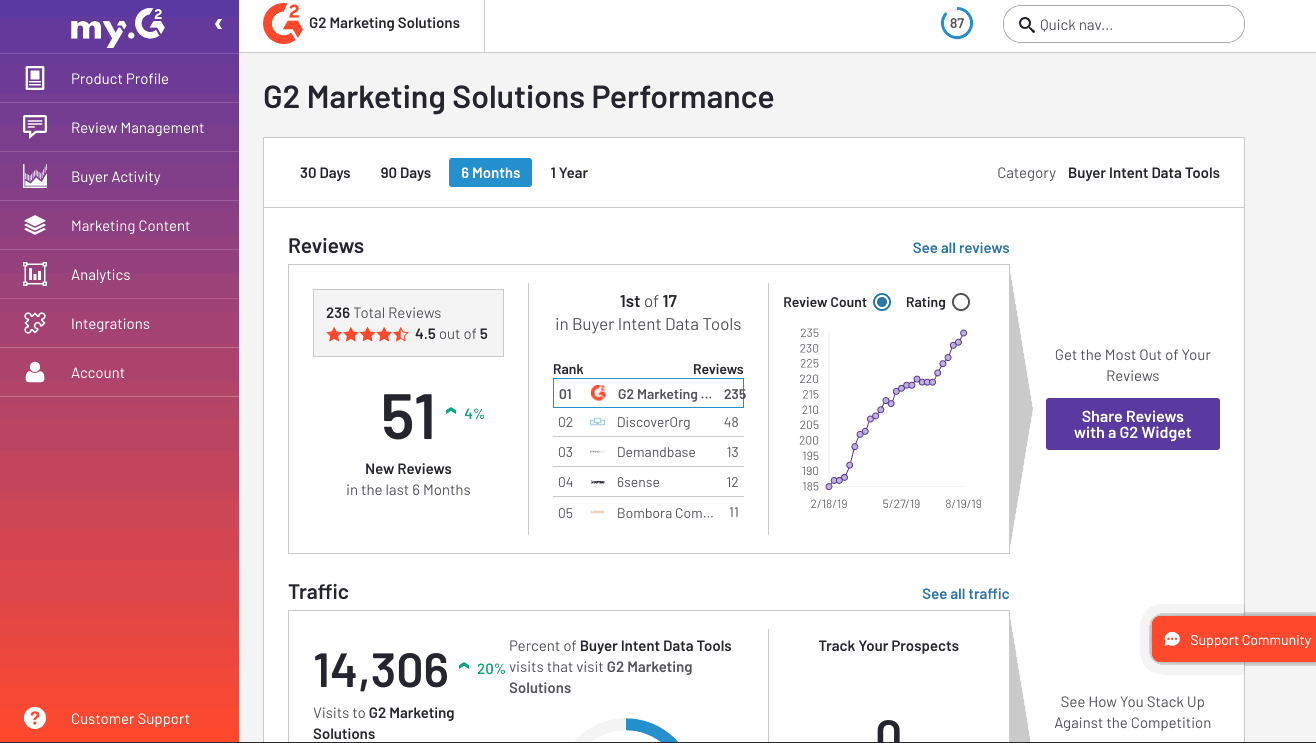Image resolution: width=1316 pixels, height=743 pixels.
Task: Click the Support Community chat icon
Action: [1172, 640]
